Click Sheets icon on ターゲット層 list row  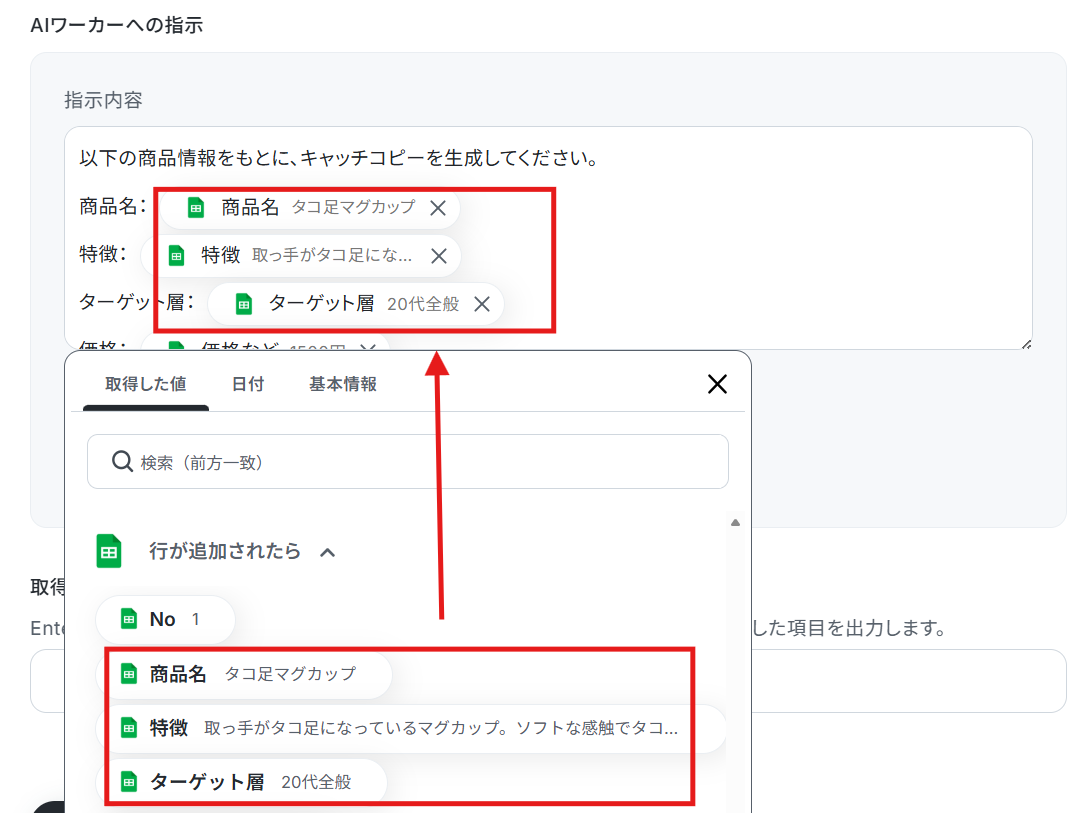coord(129,782)
